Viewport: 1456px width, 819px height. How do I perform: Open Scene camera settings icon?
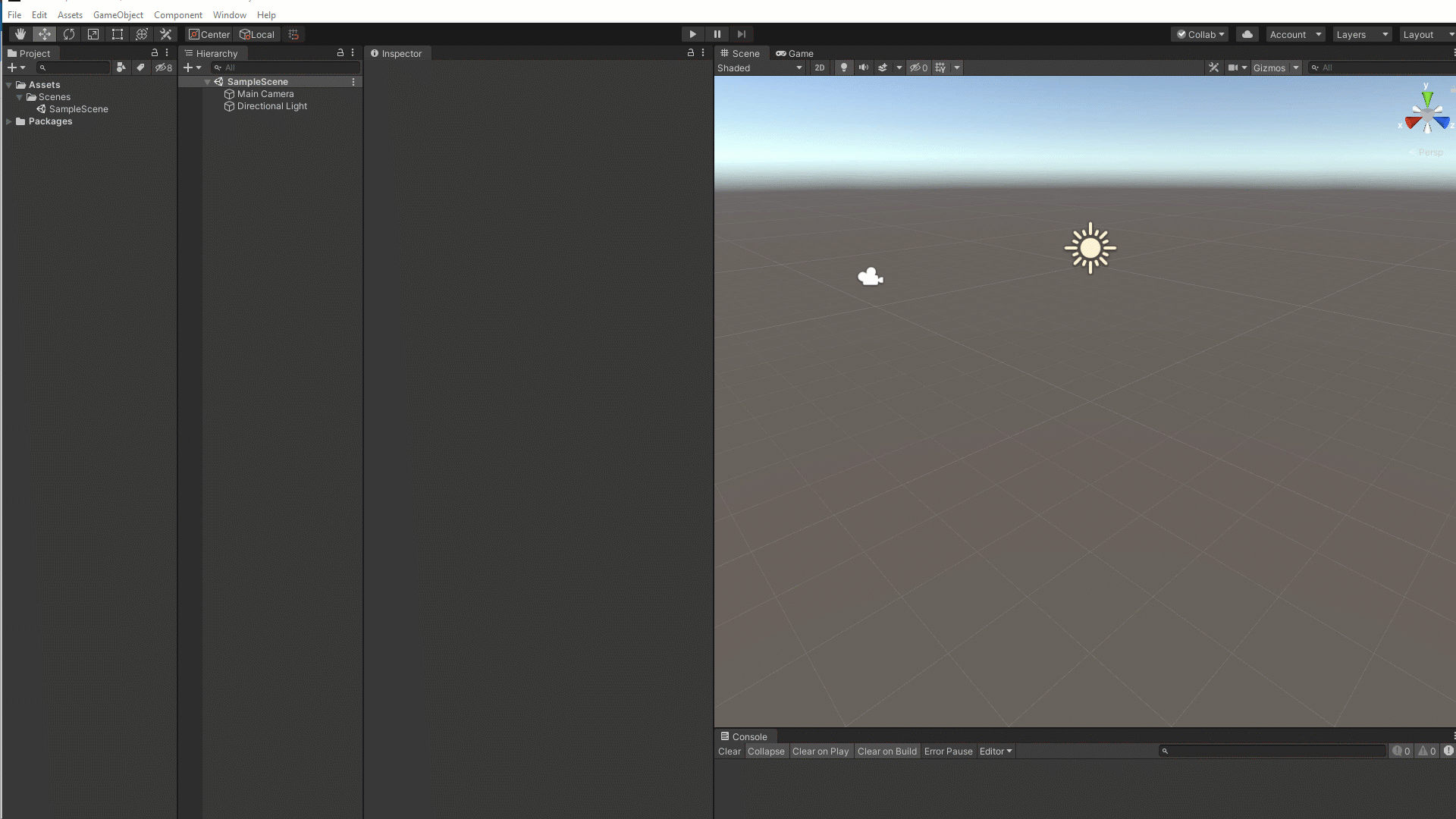click(x=1233, y=67)
